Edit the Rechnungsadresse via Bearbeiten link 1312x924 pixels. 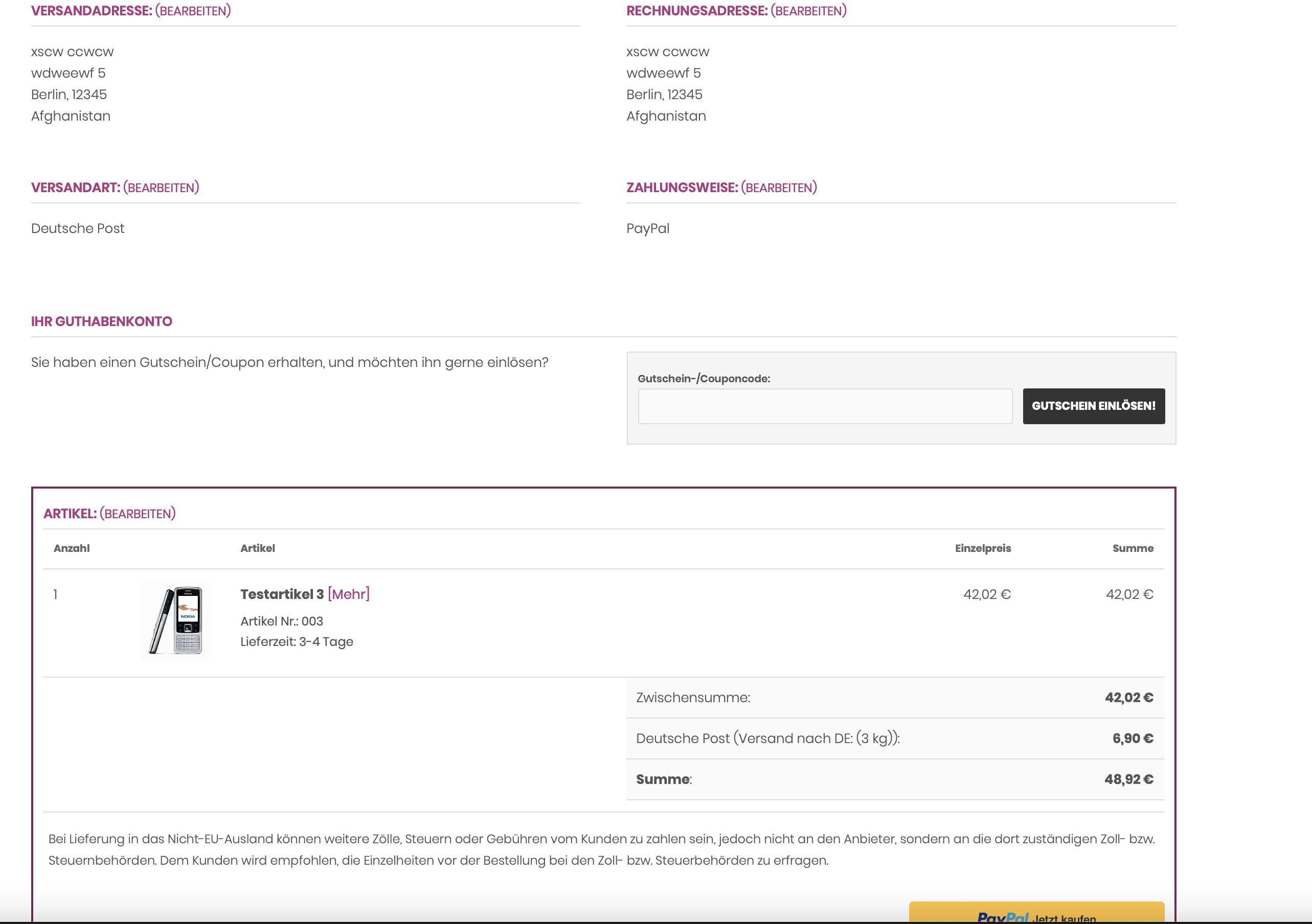coord(808,11)
